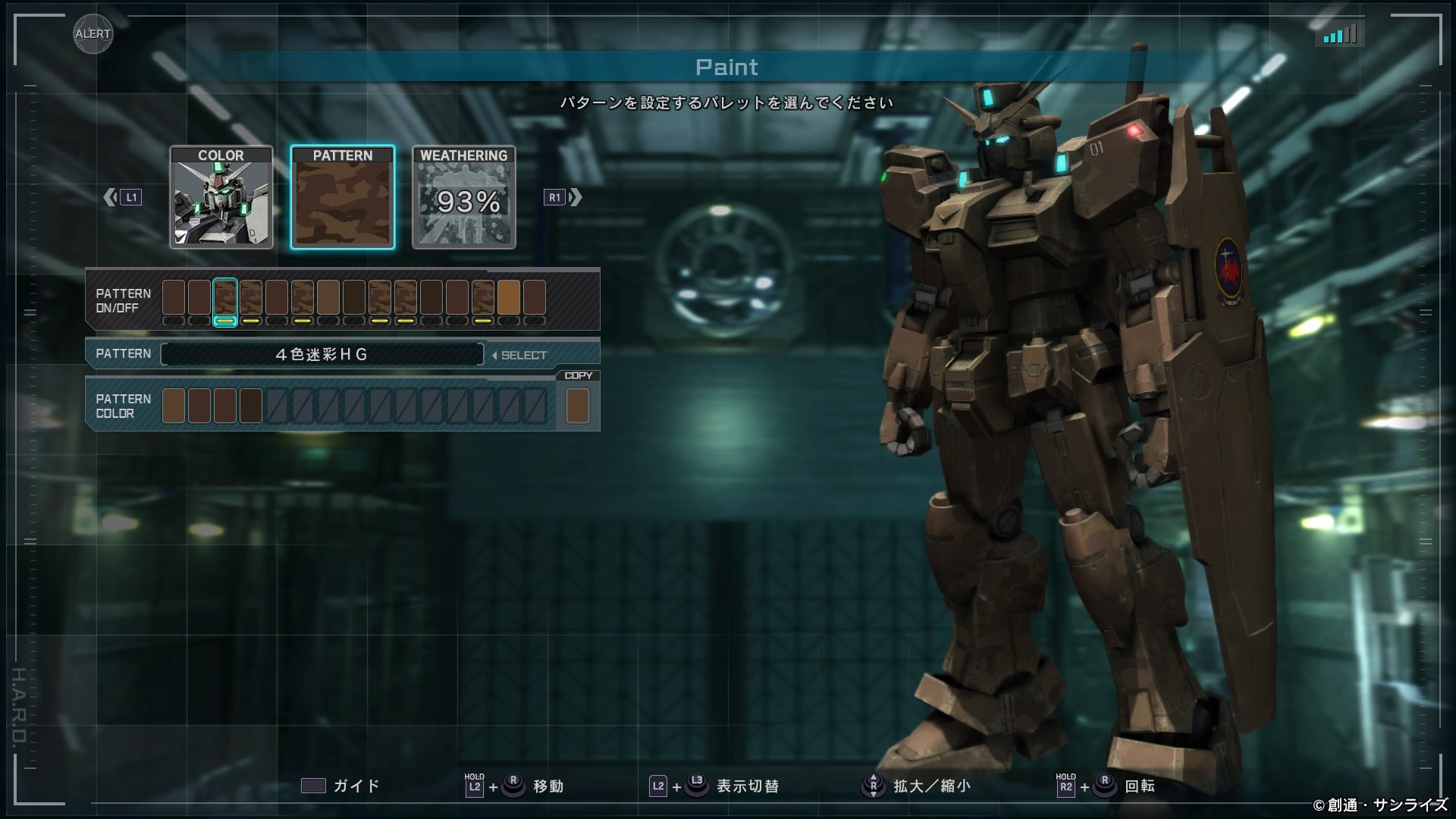This screenshot has width=1456, height=819.
Task: Click the L2 icon for 表示切替
Action: (657, 786)
